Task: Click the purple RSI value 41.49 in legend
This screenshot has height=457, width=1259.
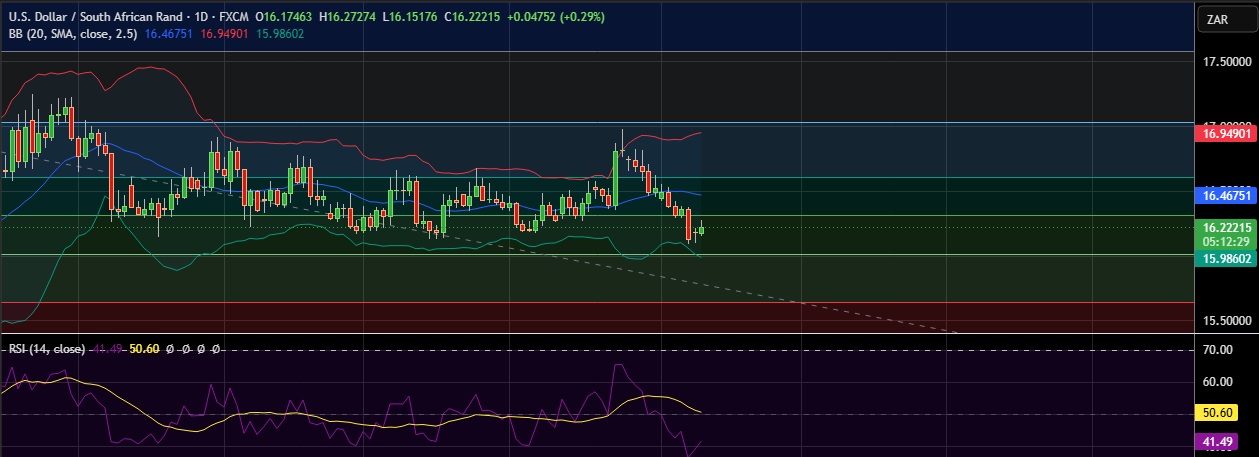Action: click(x=106, y=349)
